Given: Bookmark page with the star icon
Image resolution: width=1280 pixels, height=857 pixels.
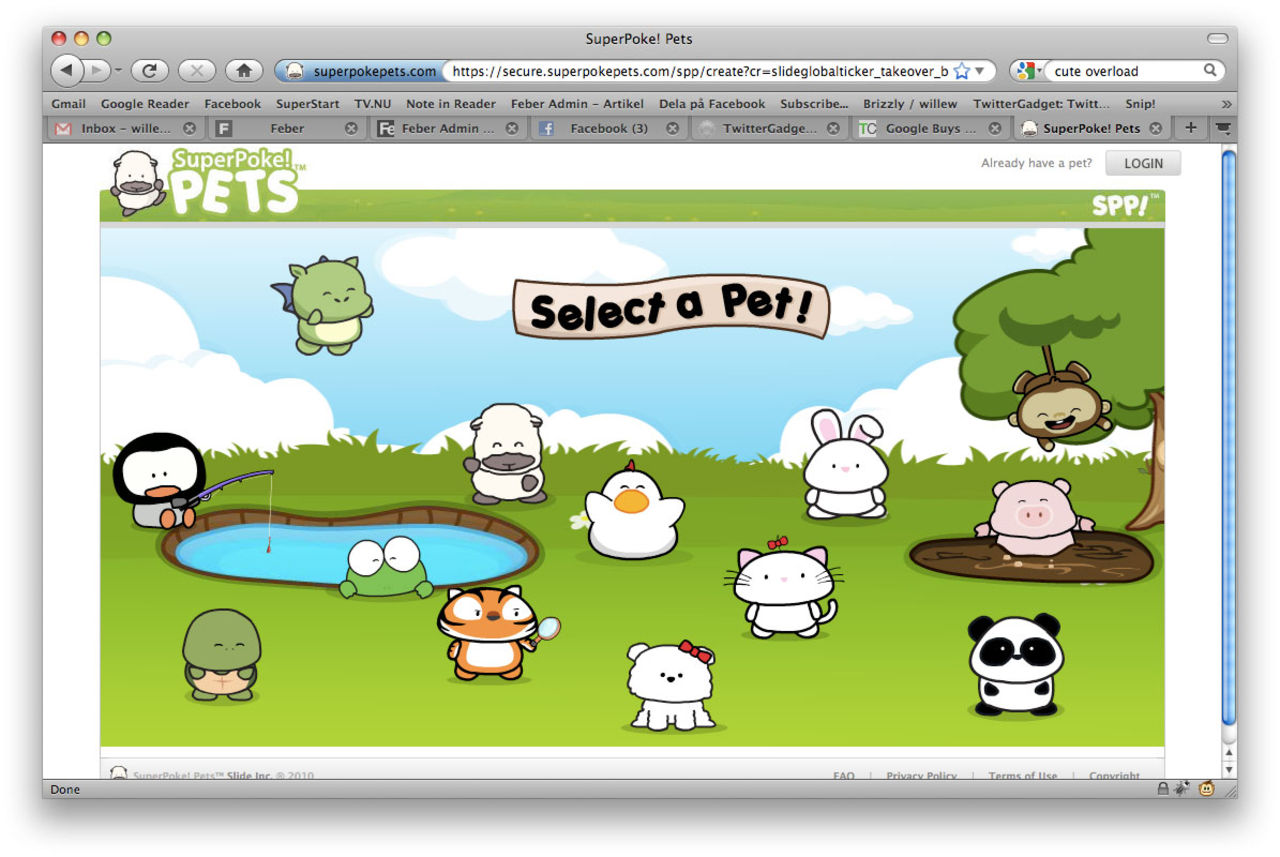Looking at the screenshot, I should point(961,71).
